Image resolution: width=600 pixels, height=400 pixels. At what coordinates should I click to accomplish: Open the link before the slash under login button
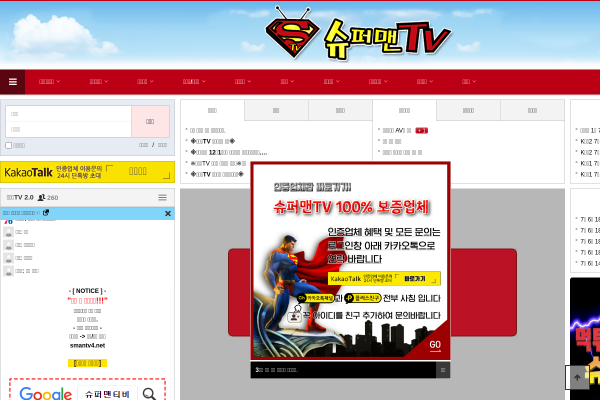coord(143,145)
